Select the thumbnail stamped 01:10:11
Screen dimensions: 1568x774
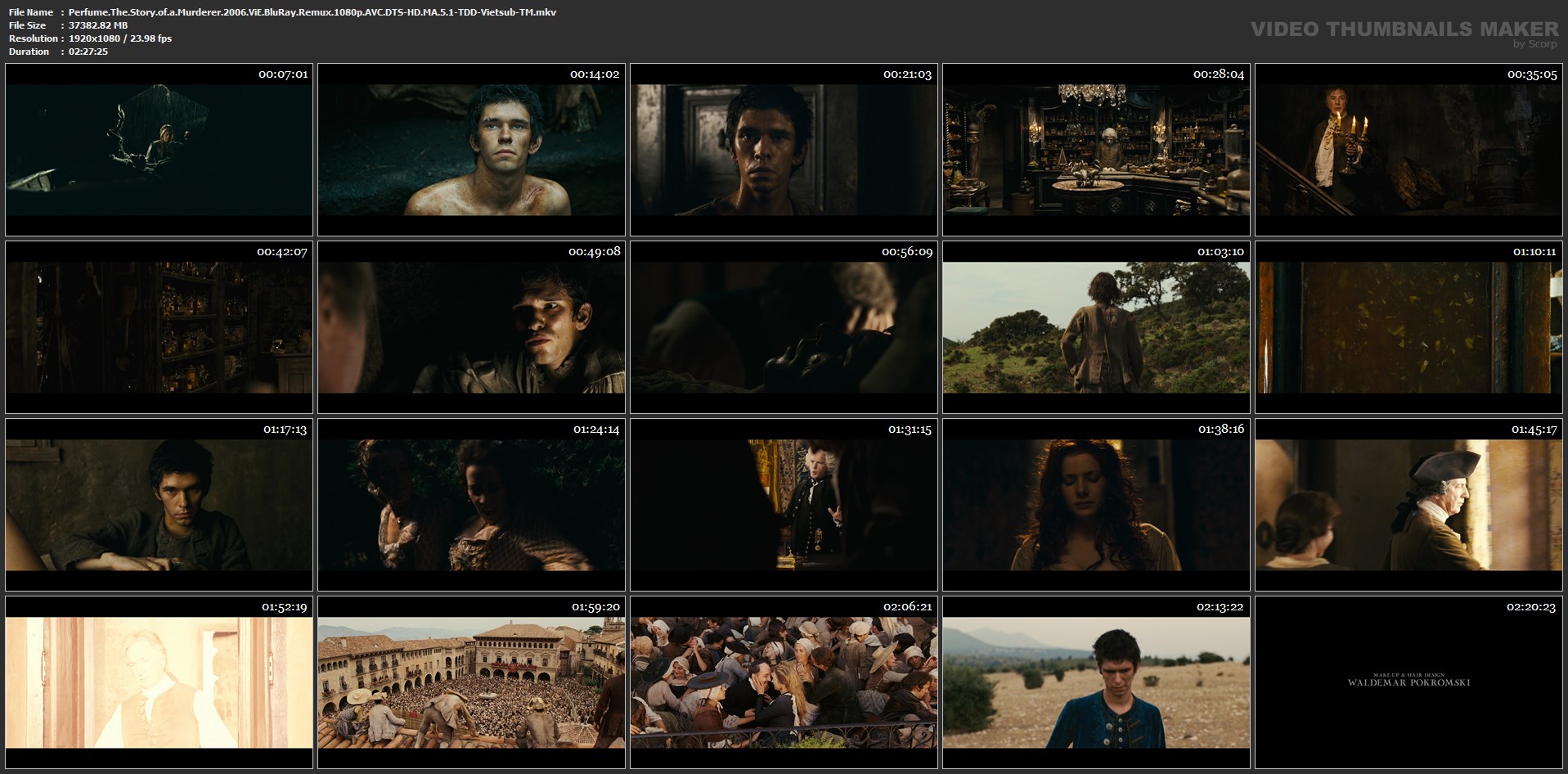pos(1409,327)
